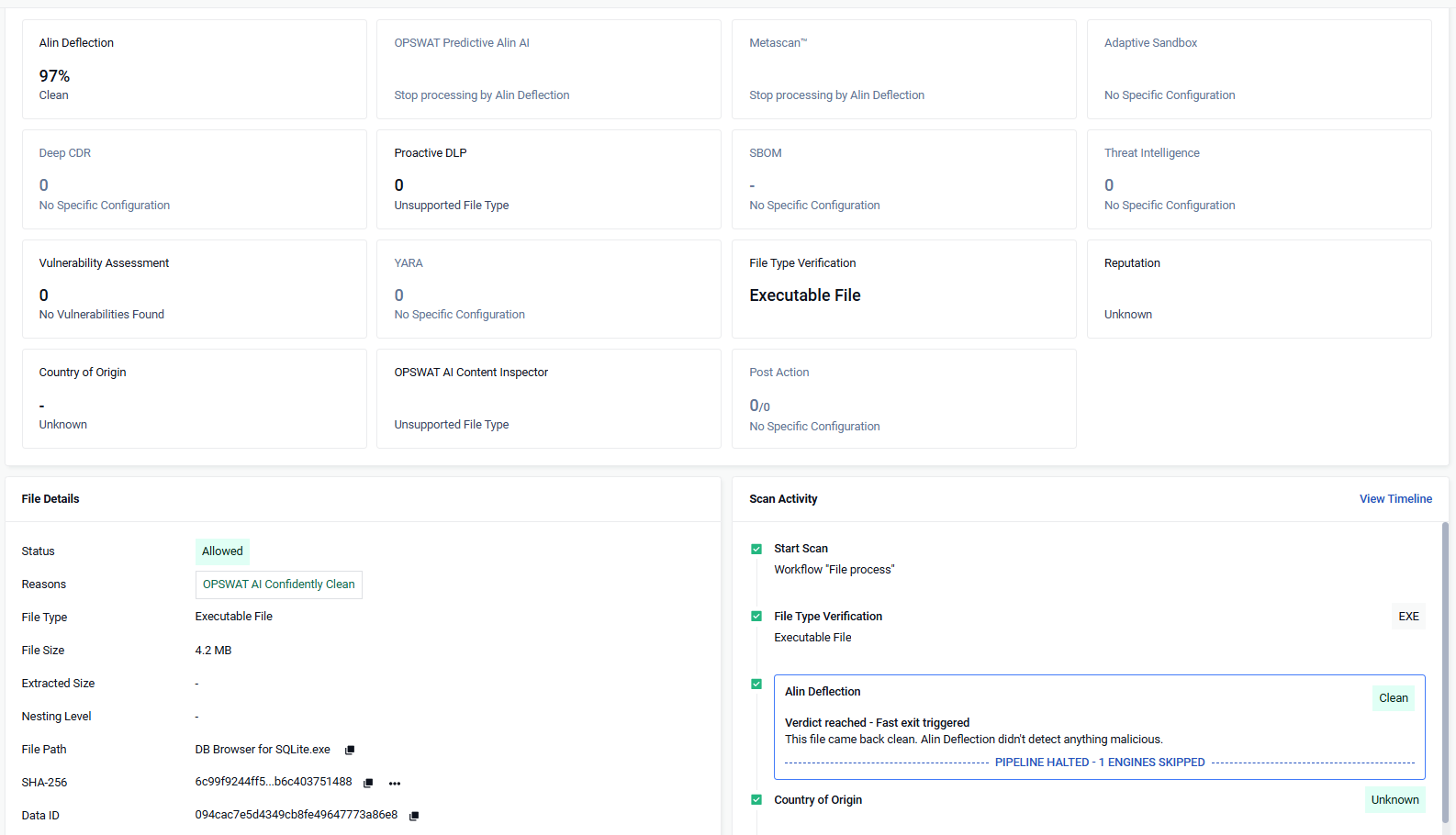The width and height of the screenshot is (1456, 835).
Task: Copy the SHA-256 hash
Action: coord(368,784)
